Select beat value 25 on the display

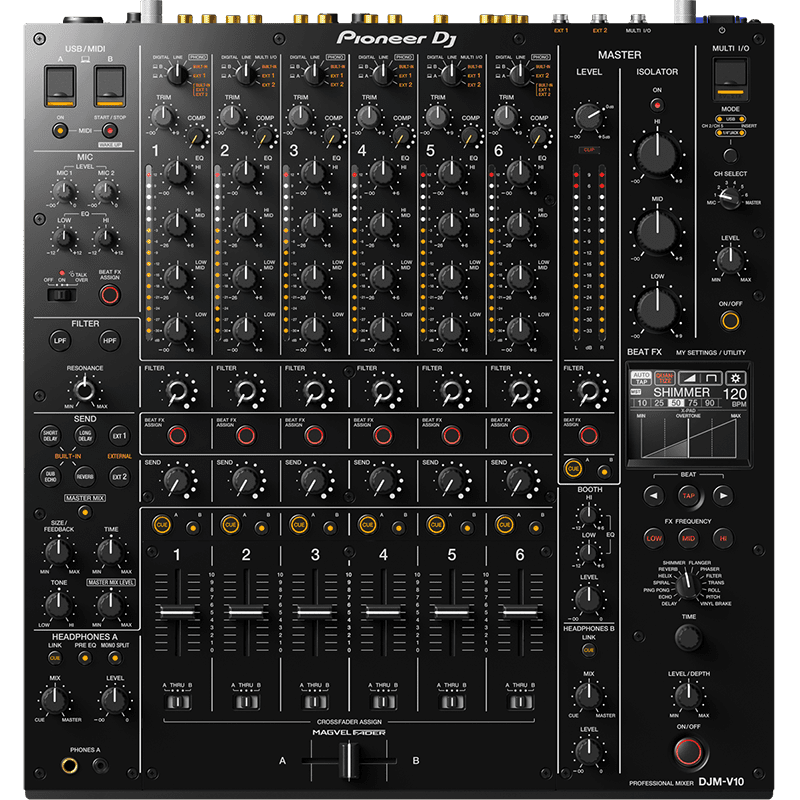(x=659, y=403)
